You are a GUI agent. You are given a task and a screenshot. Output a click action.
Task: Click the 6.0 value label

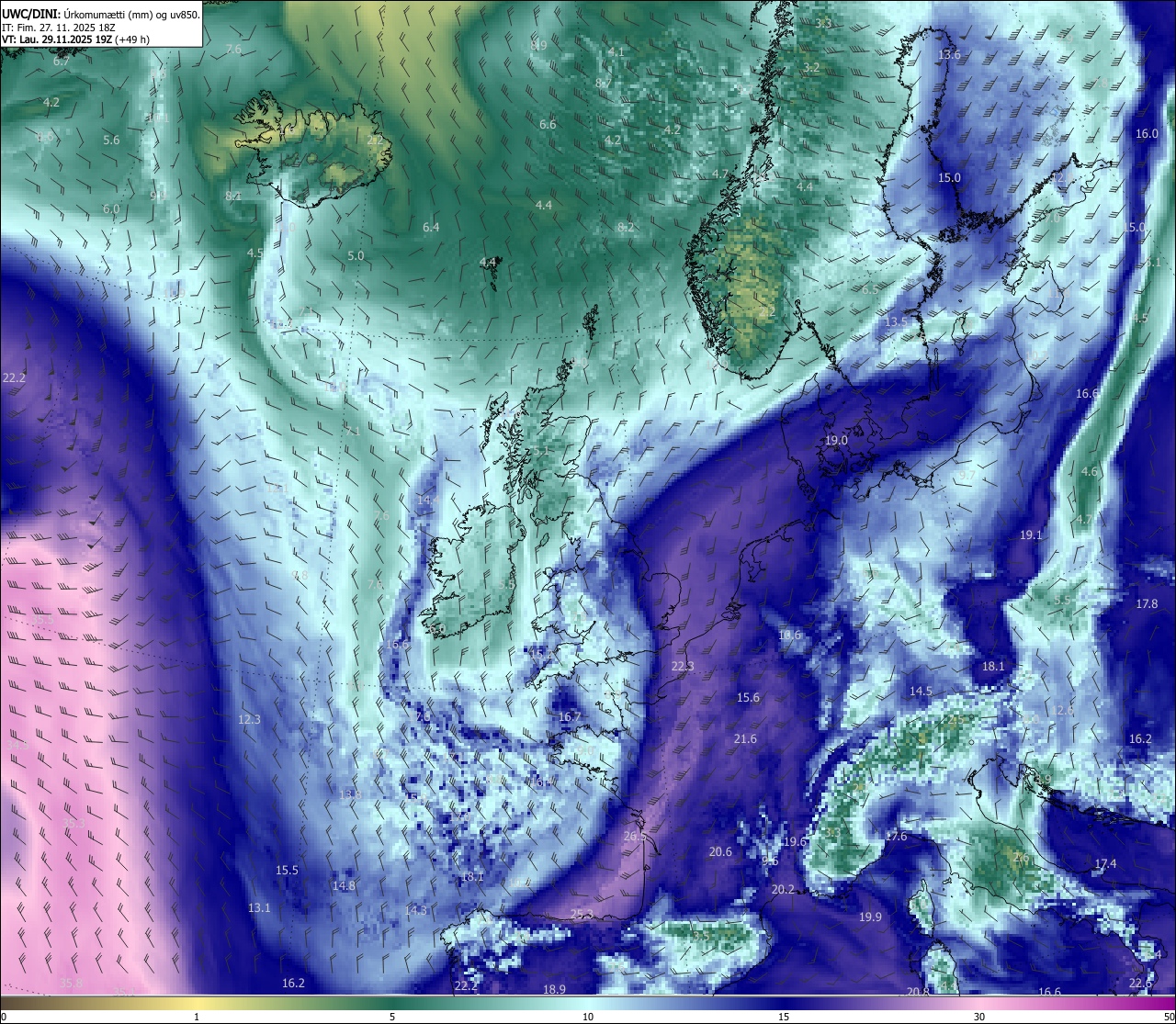click(111, 209)
